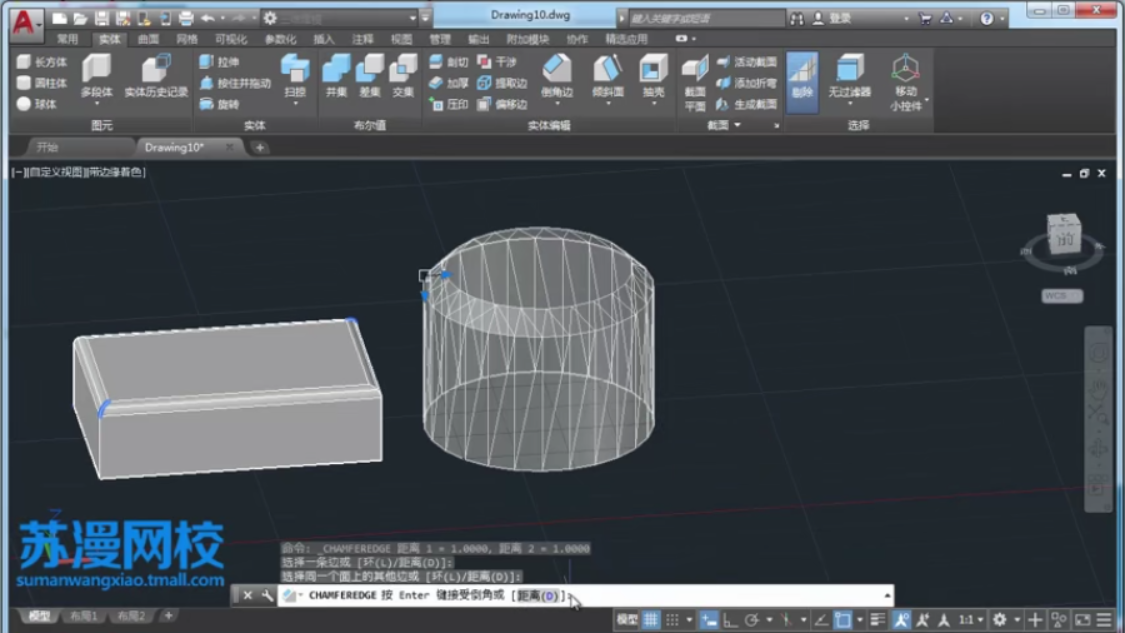Select the 交集 intersect tool
The height and width of the screenshot is (633, 1125).
[403, 76]
